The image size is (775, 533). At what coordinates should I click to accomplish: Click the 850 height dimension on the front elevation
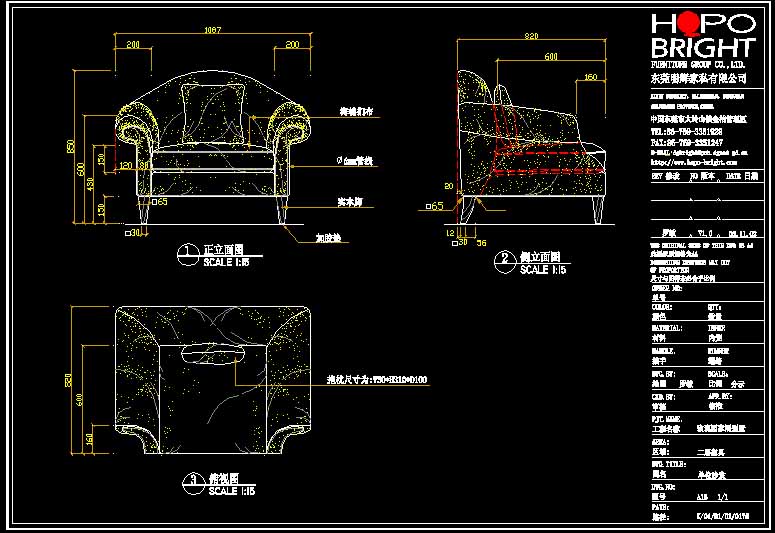[x=70, y=146]
